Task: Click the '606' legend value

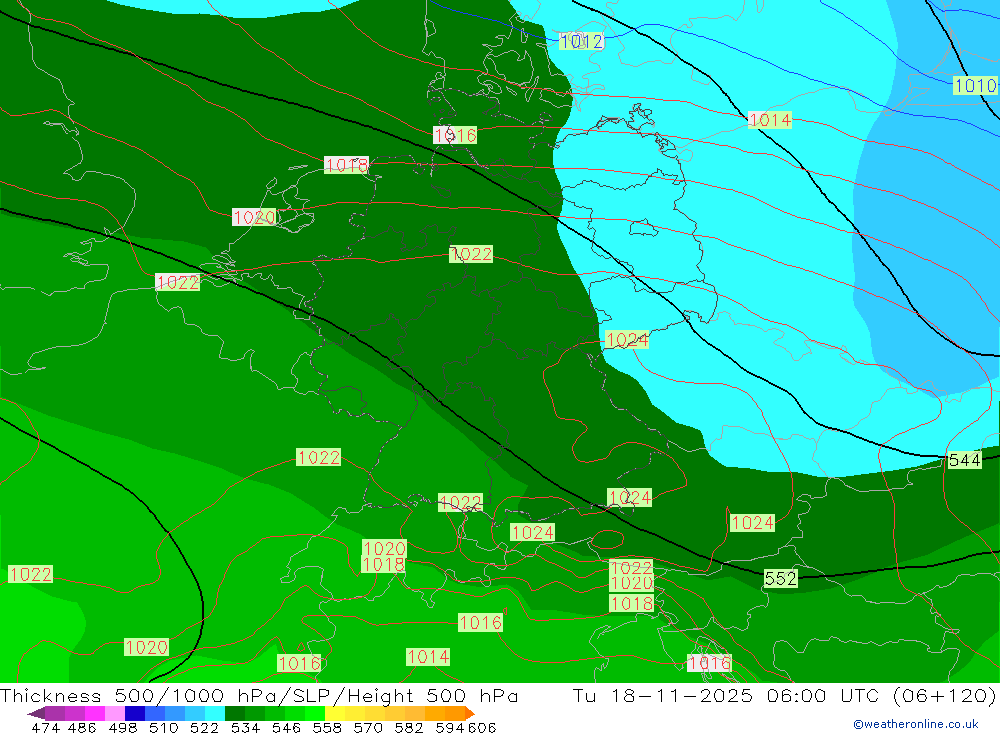Action: [x=482, y=727]
